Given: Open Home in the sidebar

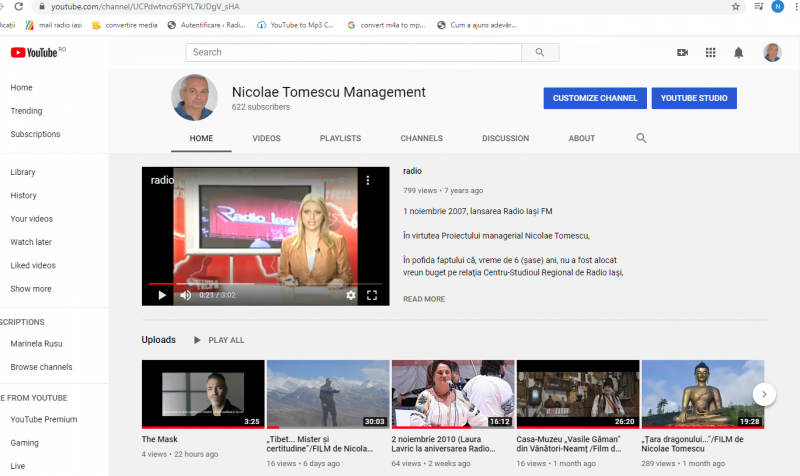Looking at the screenshot, I should click(x=21, y=88).
